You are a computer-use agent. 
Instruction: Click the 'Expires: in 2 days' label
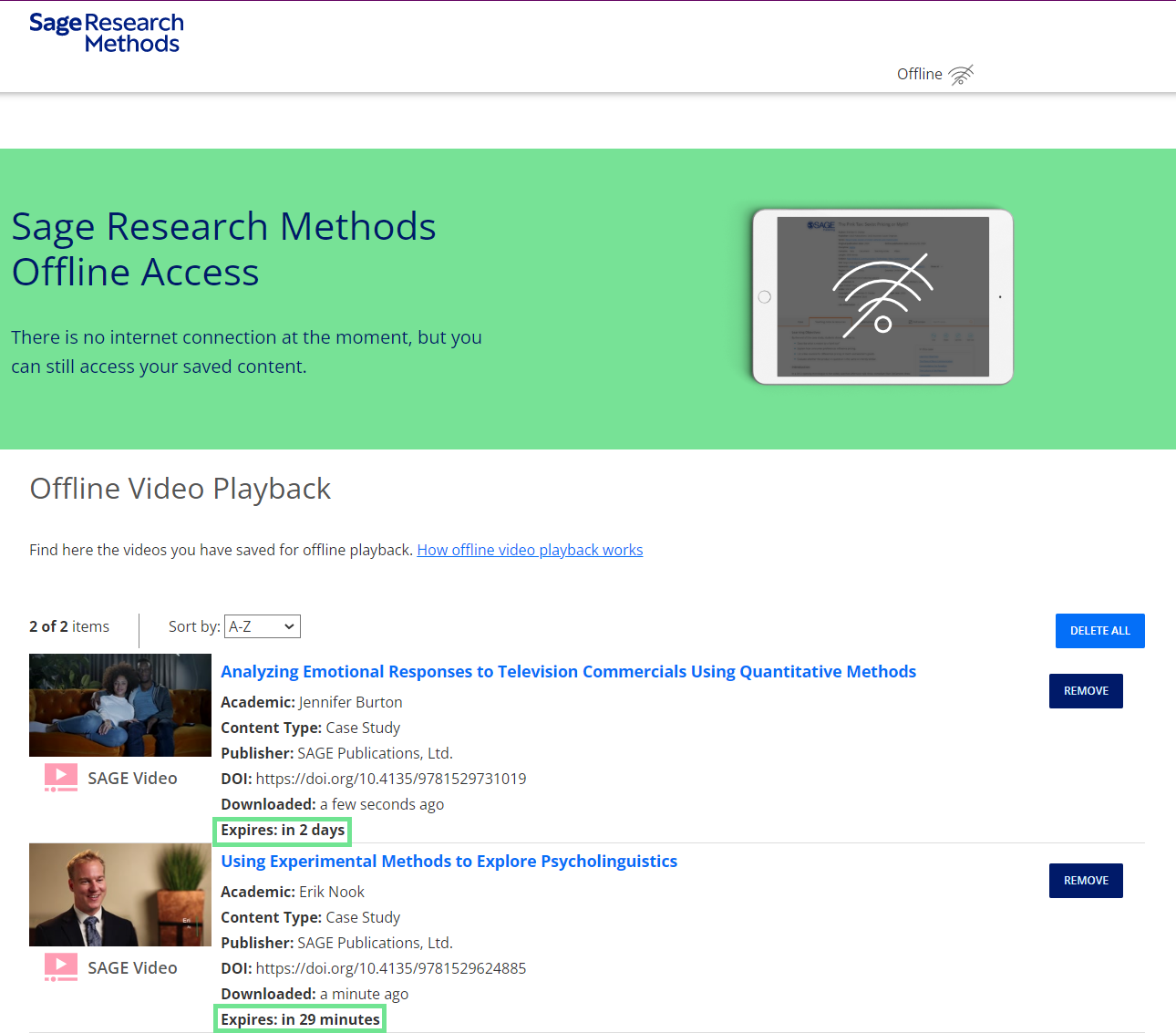pos(283,831)
